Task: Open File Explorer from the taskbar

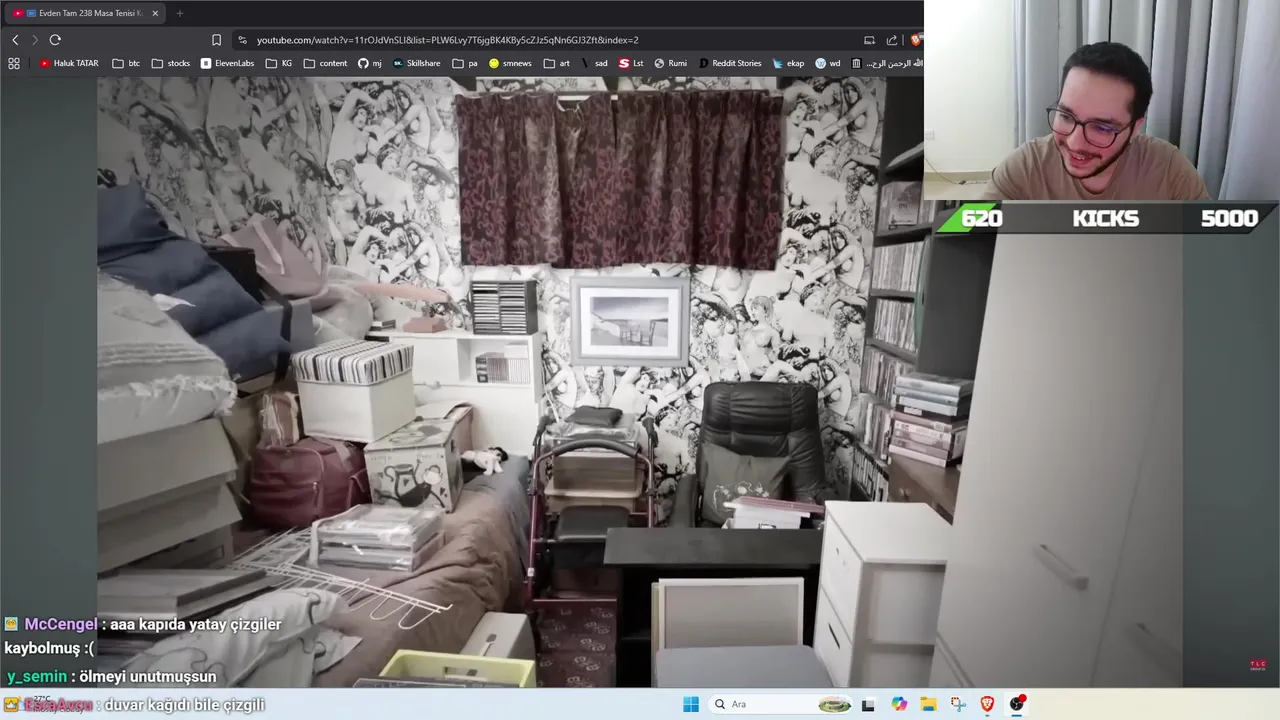Action: [928, 704]
